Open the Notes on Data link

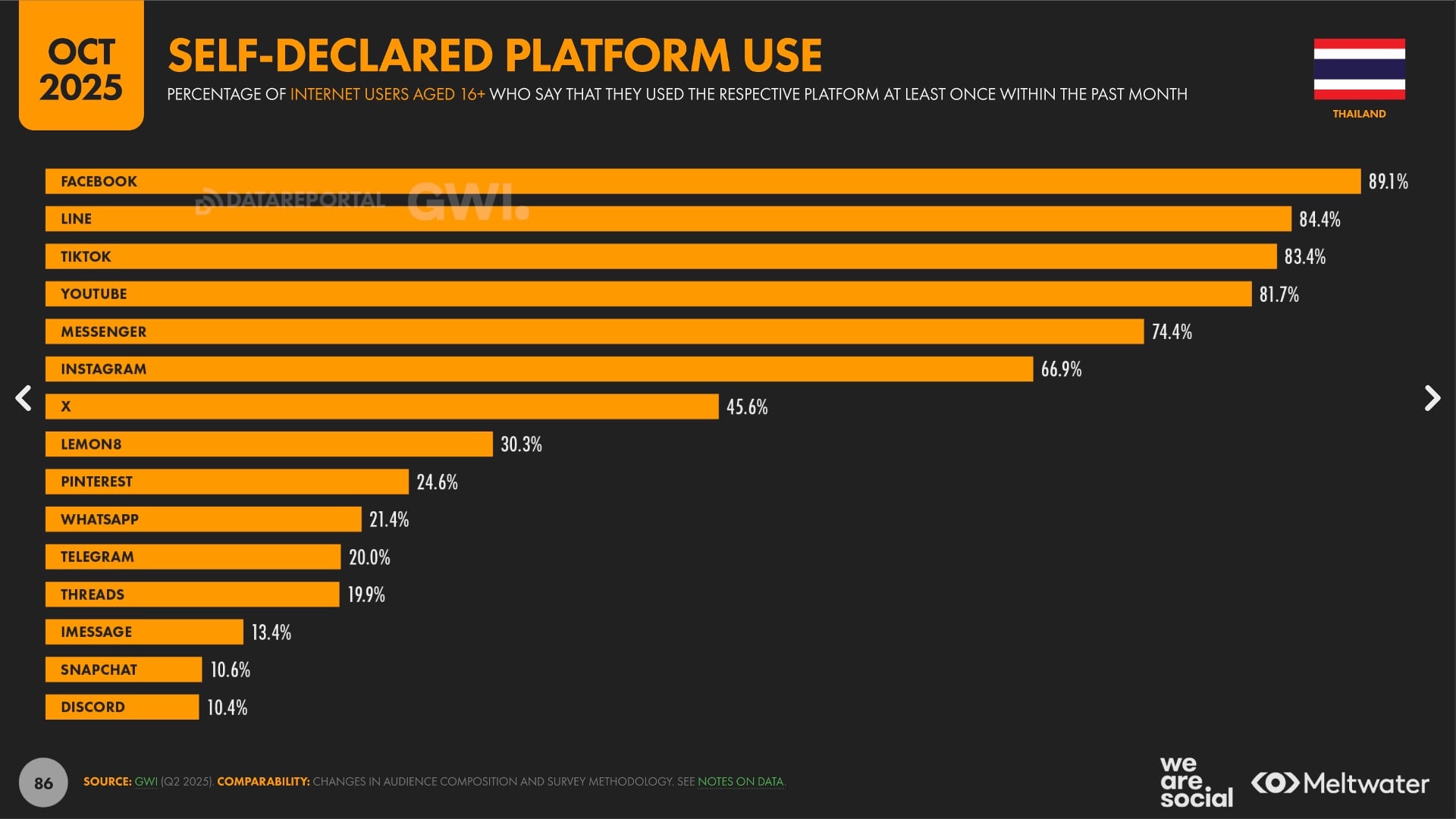[740, 782]
